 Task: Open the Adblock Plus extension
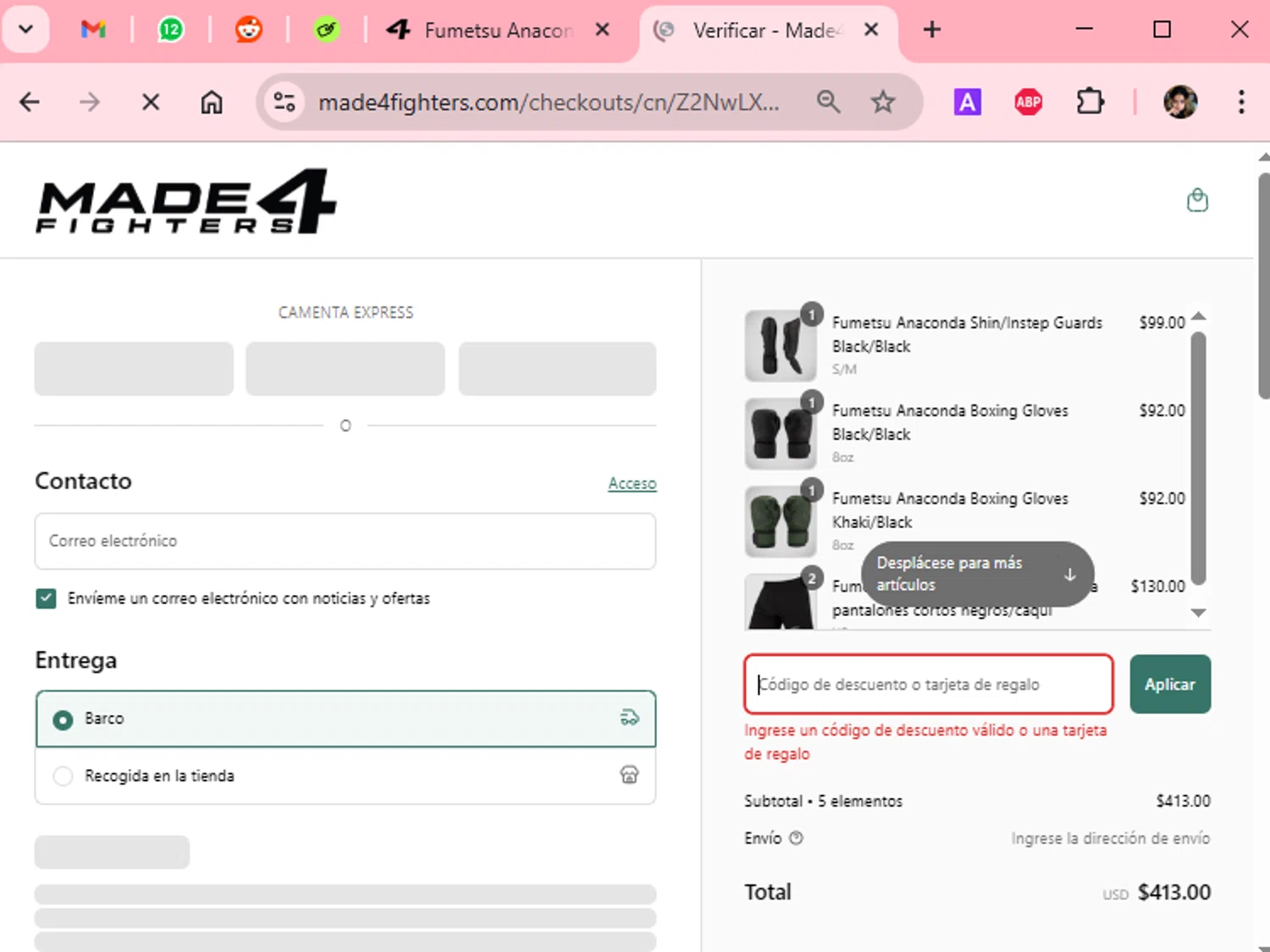(1028, 102)
